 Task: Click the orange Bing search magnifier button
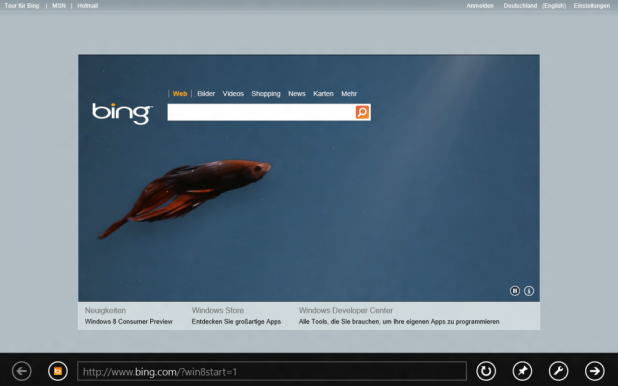click(x=362, y=112)
